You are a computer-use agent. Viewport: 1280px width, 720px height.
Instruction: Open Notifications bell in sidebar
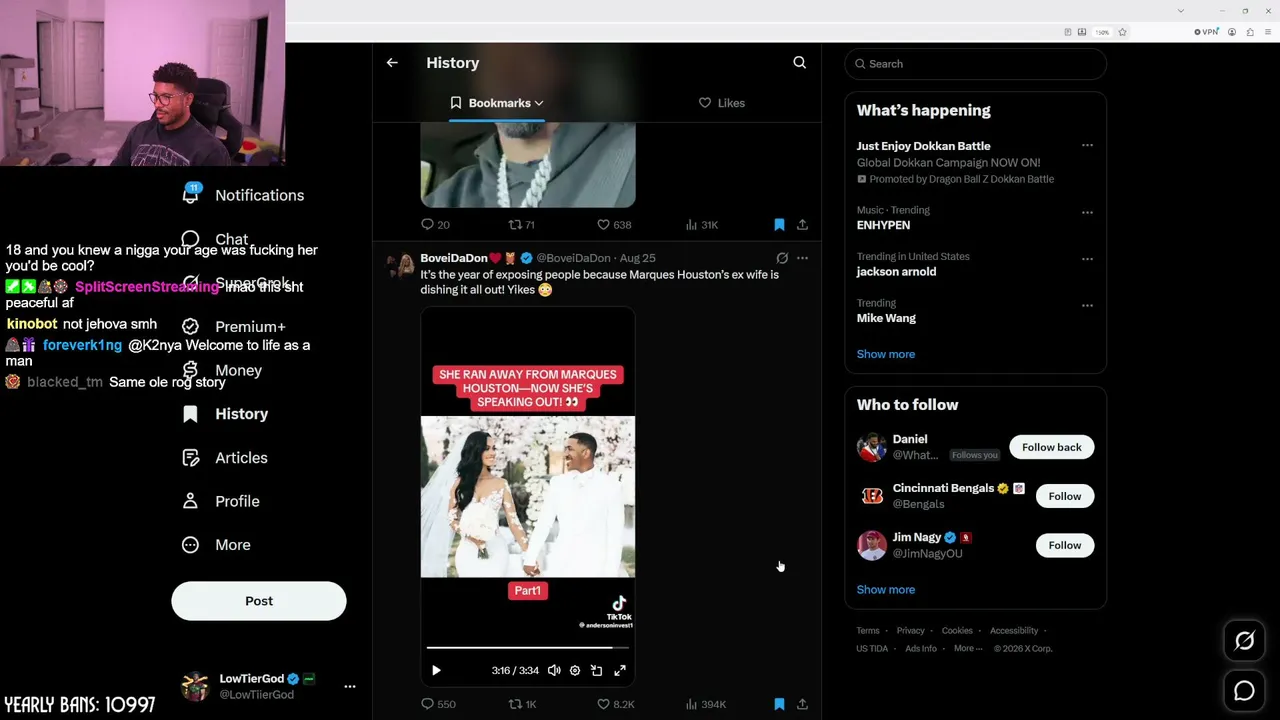(x=190, y=194)
